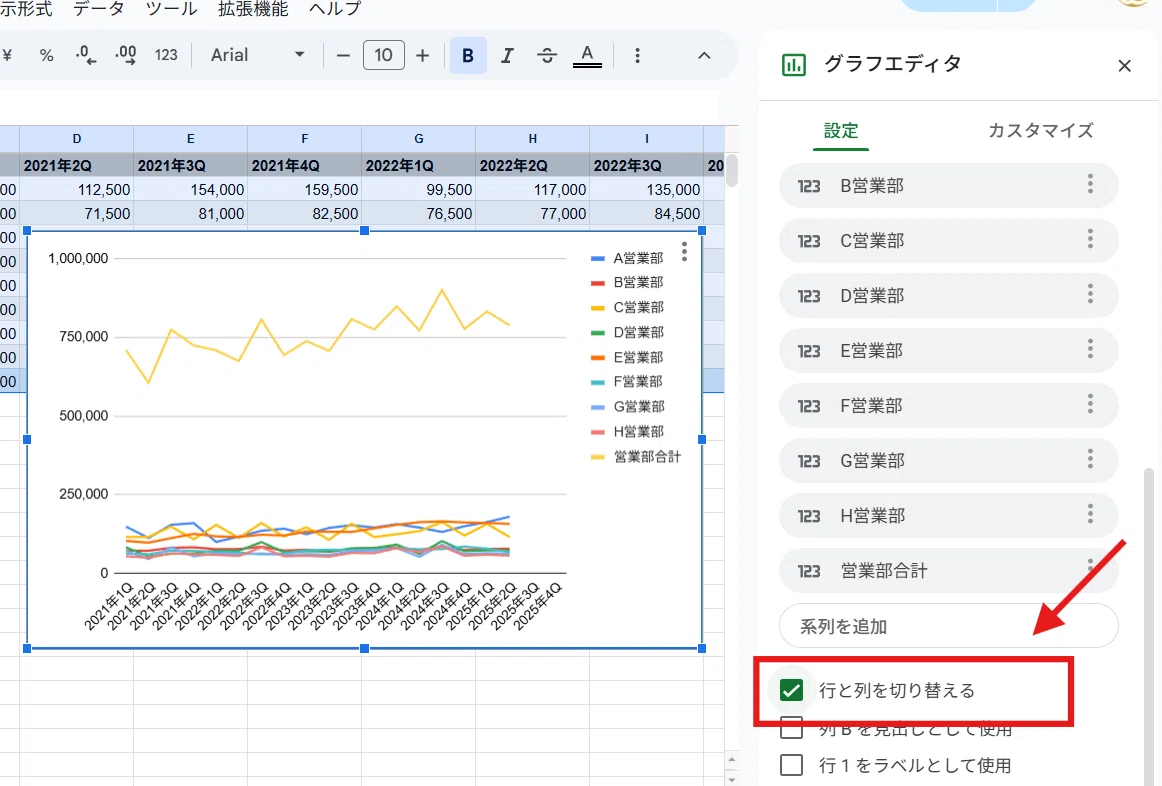1162x786 pixels.
Task: Select column E header
Action: tap(190, 139)
